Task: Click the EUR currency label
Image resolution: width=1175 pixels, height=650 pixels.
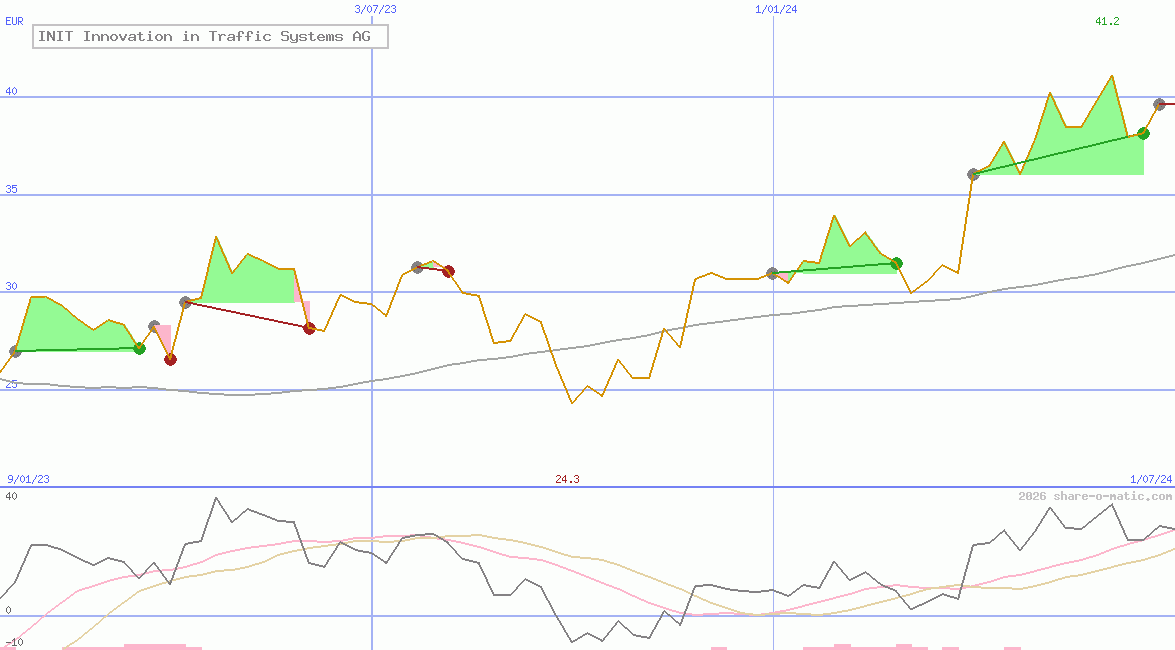Action: coord(14,21)
